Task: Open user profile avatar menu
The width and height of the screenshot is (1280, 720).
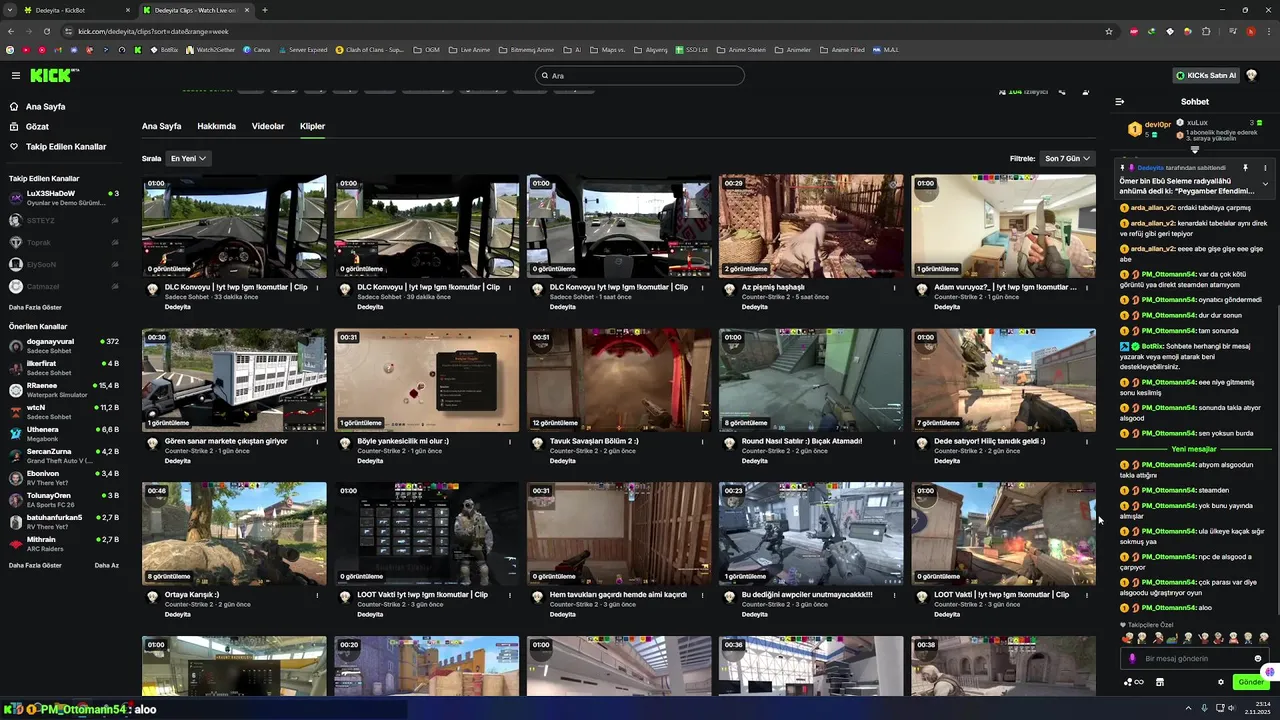Action: pyautogui.click(x=1251, y=75)
